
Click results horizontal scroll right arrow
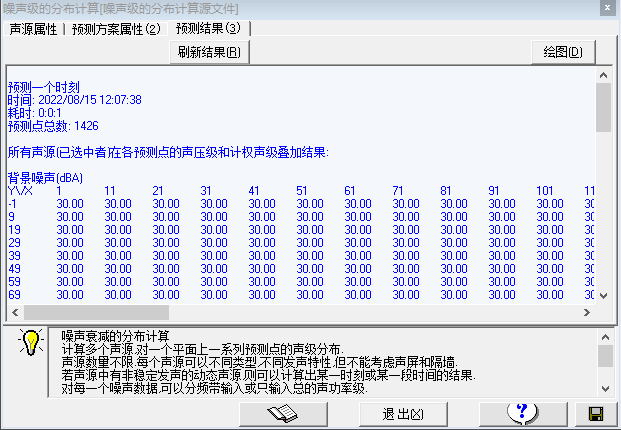[587, 312]
